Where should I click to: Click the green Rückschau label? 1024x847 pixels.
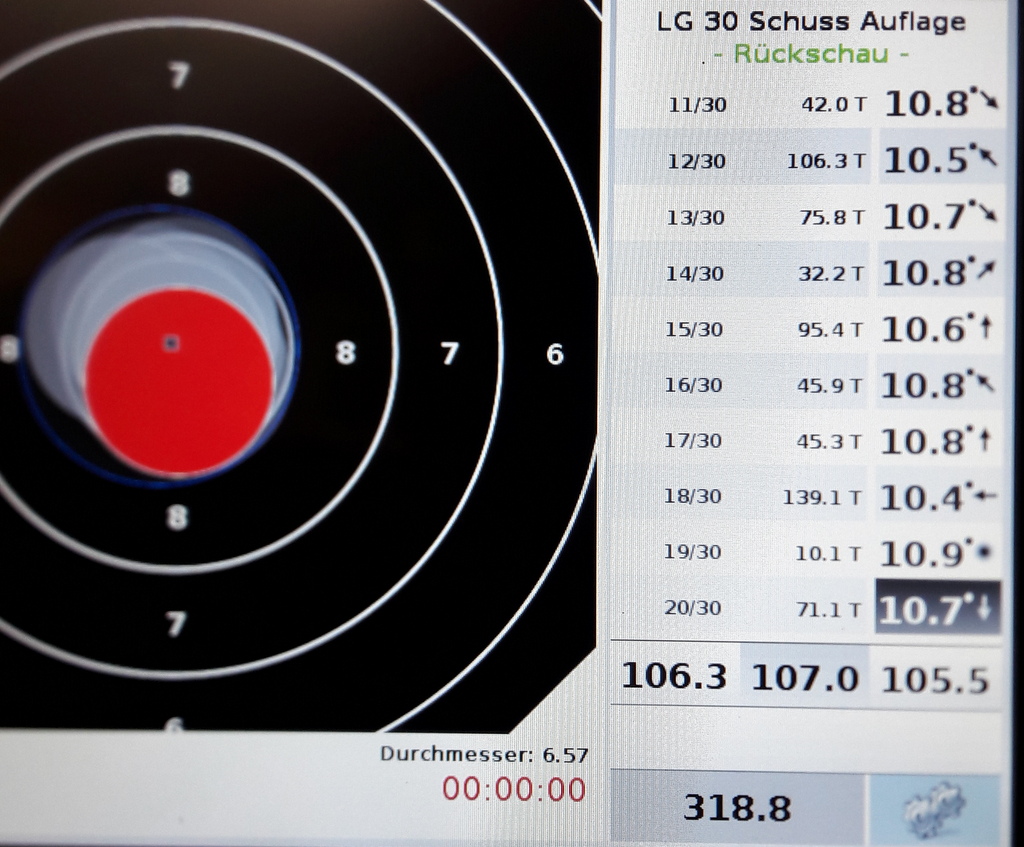point(811,55)
